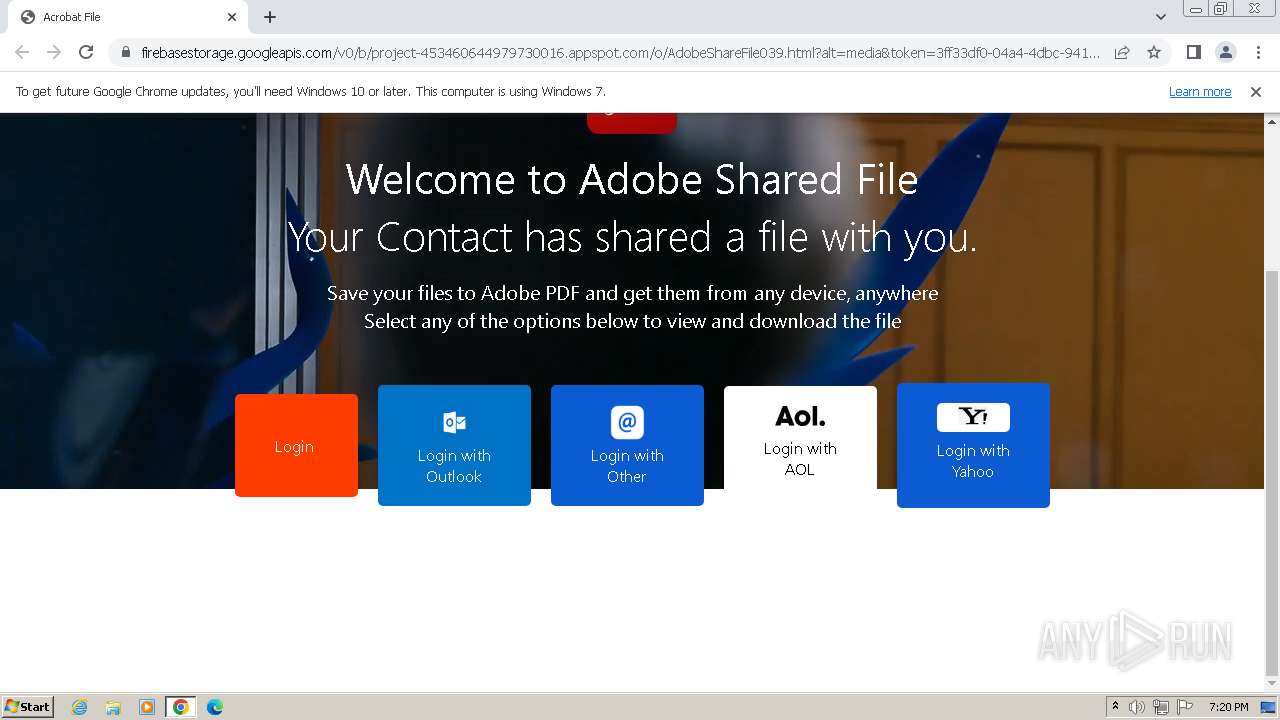Switch to Chrome in taskbar

coord(181,707)
